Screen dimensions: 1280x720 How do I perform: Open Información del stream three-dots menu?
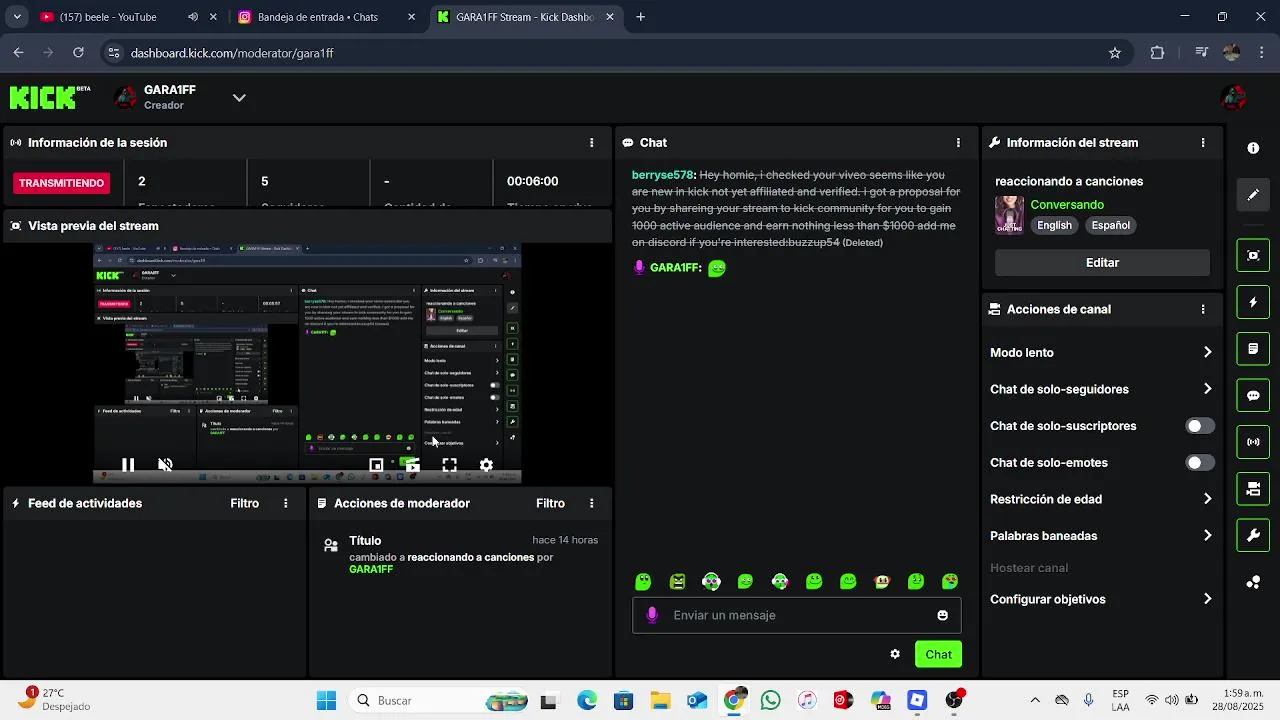point(1203,143)
